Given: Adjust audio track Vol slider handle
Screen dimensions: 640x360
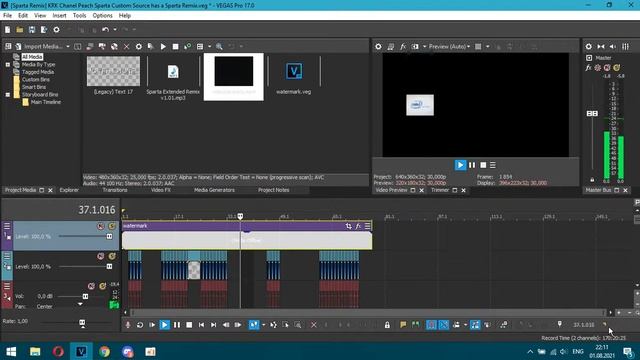Looking at the screenshot, I should [85, 296].
